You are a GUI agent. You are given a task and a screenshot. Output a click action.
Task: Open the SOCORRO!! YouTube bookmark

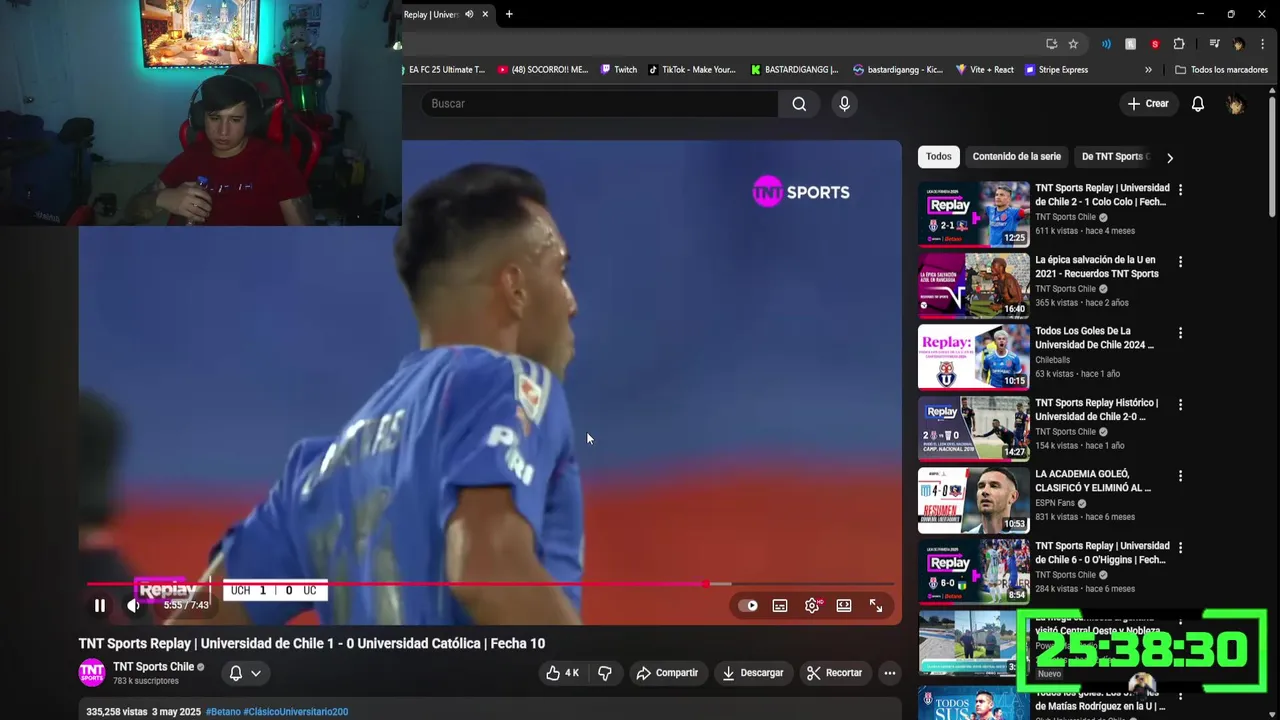pyautogui.click(x=543, y=70)
